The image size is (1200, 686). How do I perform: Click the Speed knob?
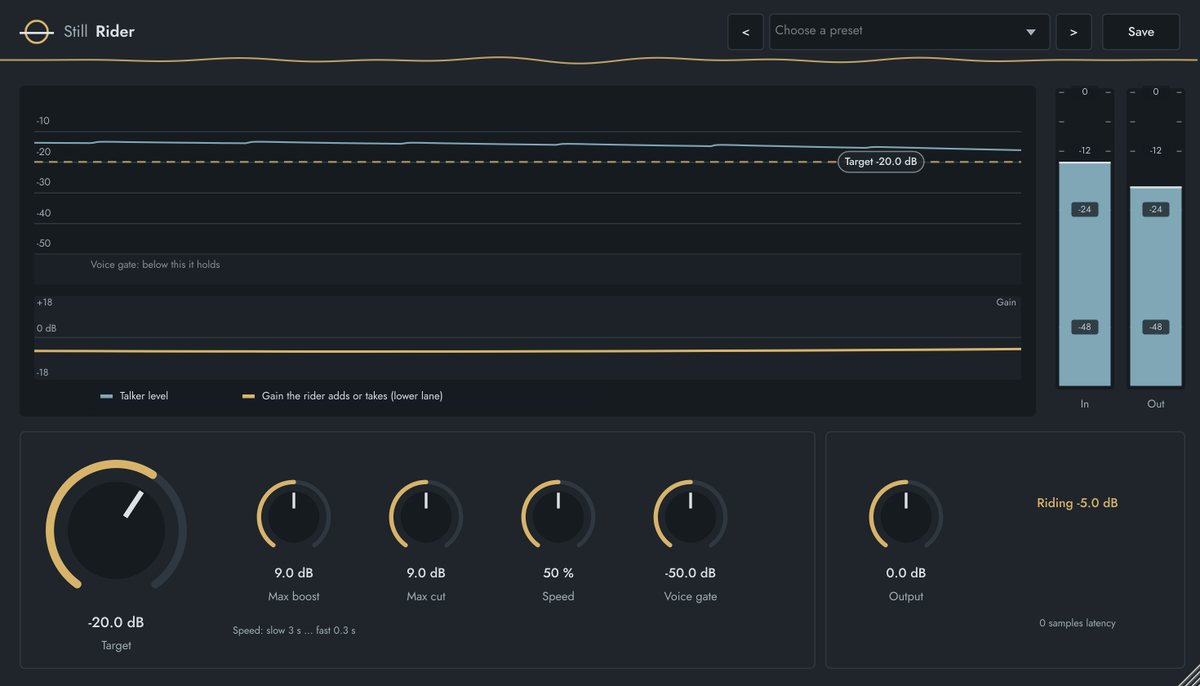coord(558,516)
